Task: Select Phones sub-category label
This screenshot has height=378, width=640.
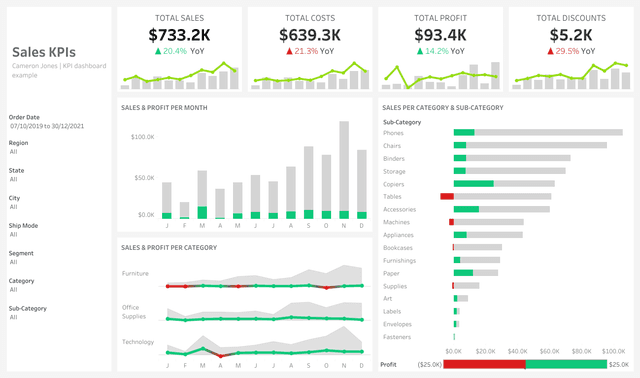Action: [393, 133]
